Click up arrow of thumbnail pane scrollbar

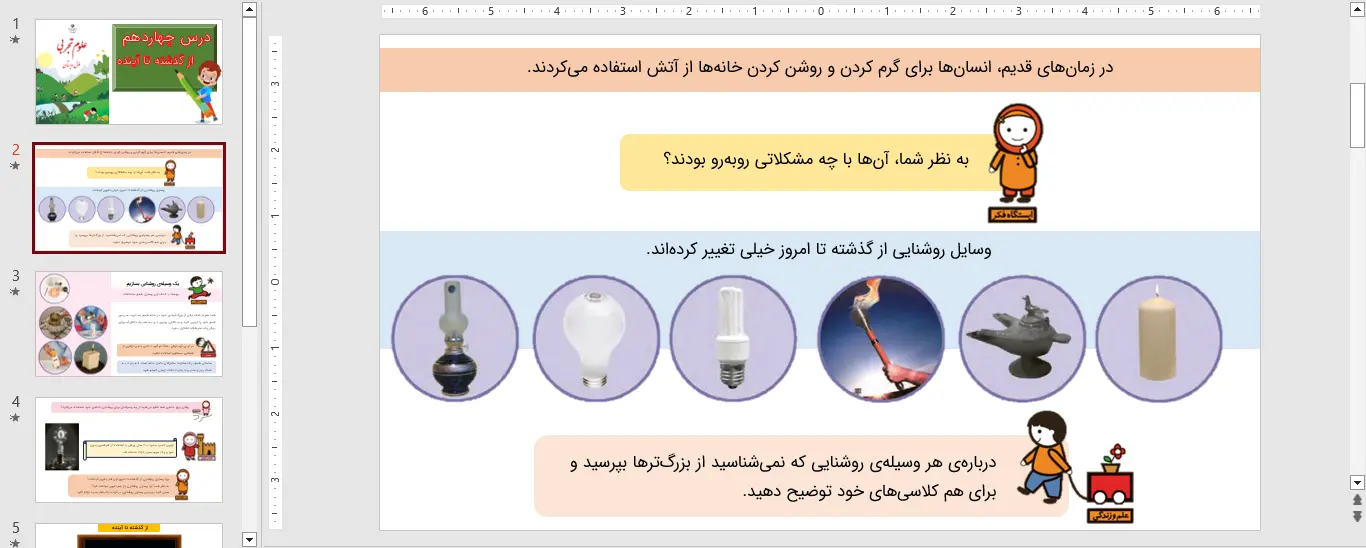250,9
